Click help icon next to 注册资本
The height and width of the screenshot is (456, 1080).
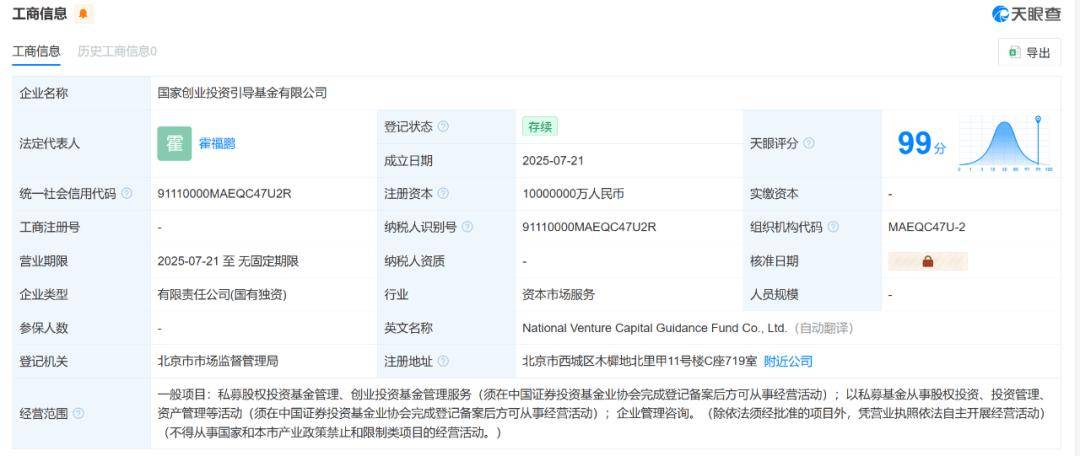coord(443,194)
